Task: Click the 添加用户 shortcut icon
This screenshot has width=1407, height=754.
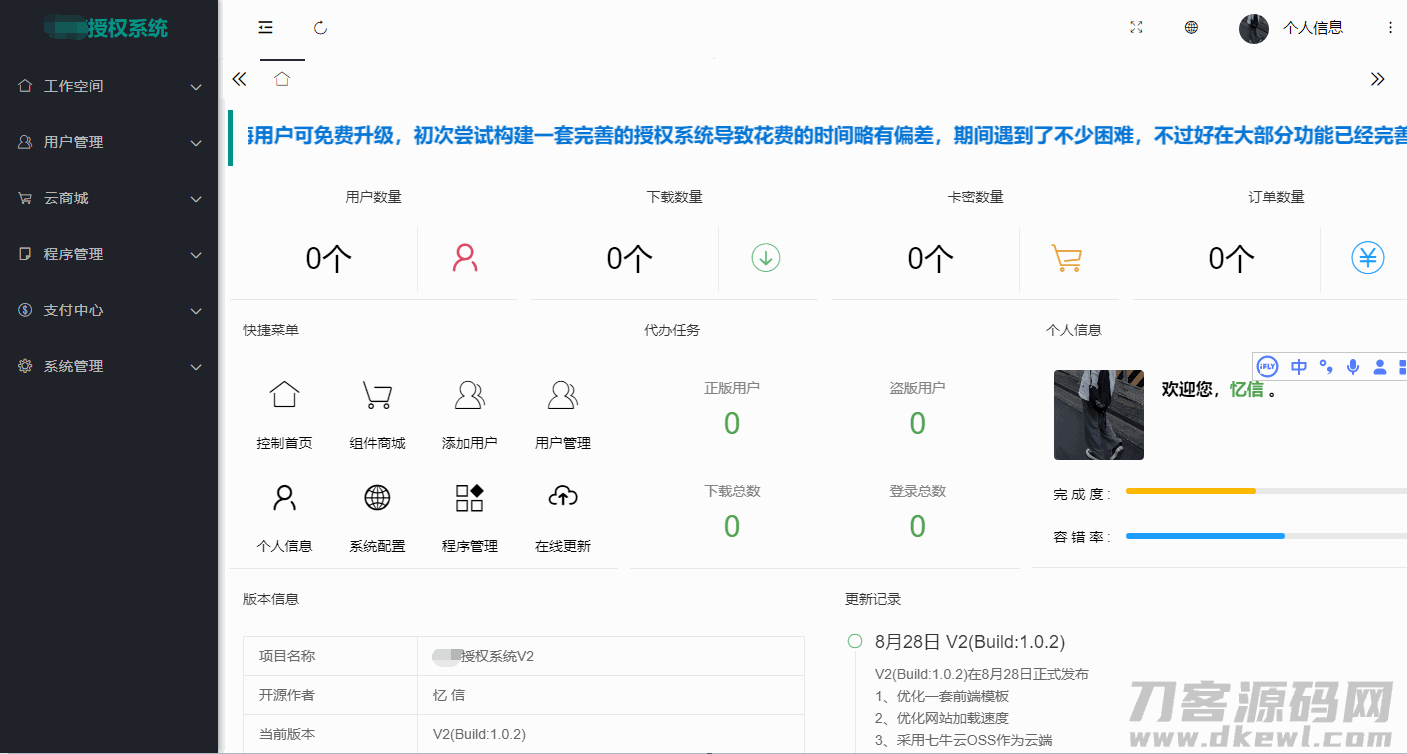Action: [x=469, y=396]
